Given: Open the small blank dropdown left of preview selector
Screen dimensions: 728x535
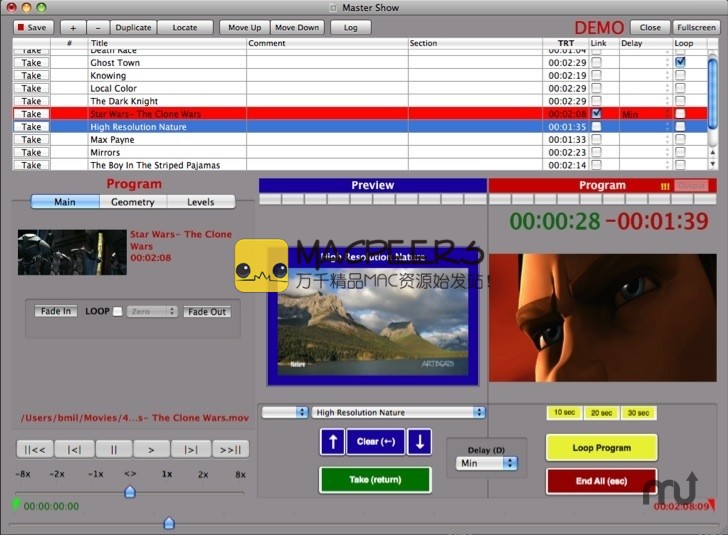Looking at the screenshot, I should 285,412.
